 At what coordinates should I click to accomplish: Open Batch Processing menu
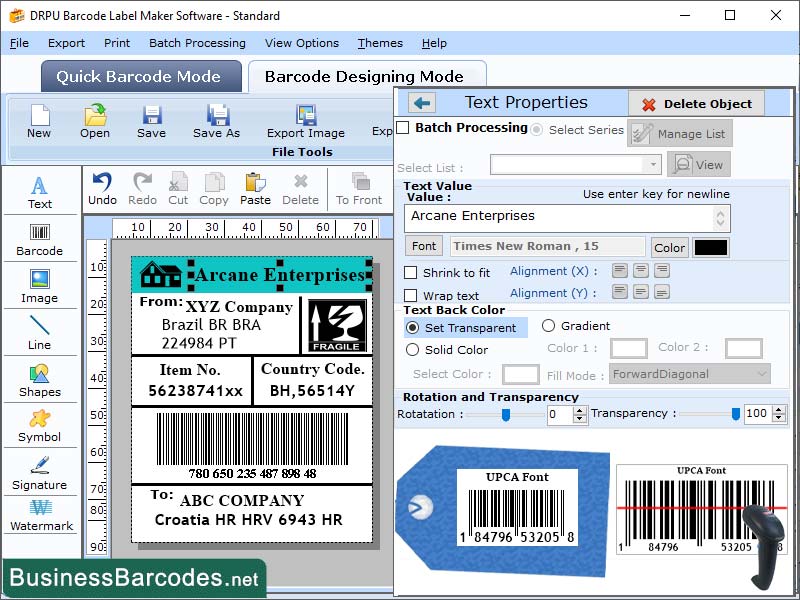[x=197, y=43]
